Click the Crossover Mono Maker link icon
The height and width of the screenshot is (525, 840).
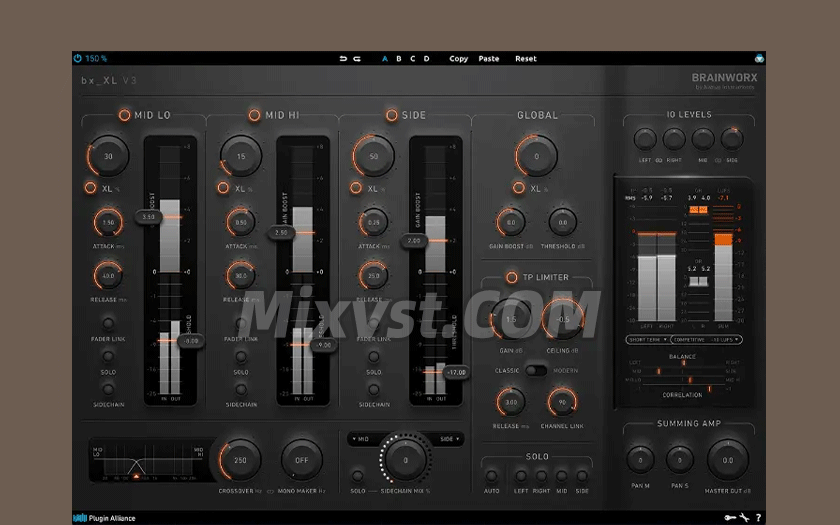(271, 491)
